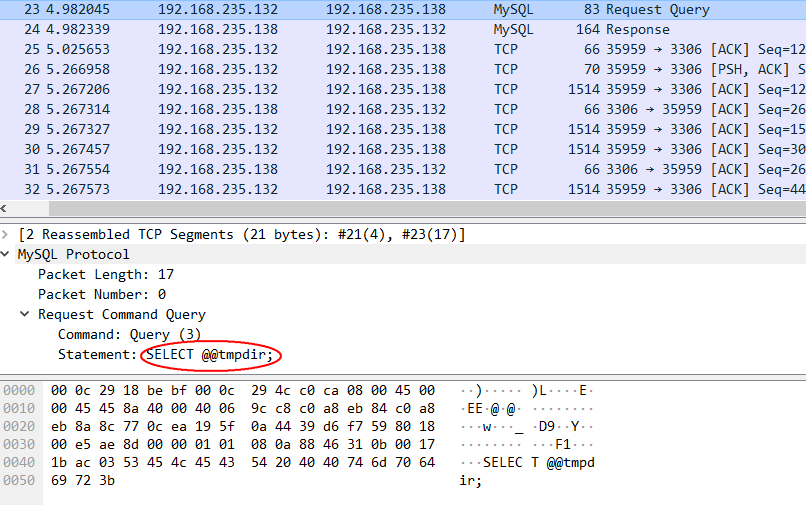The image size is (806, 505).
Task: Select packet 23 MySQL Request Query row
Action: click(x=400, y=9)
